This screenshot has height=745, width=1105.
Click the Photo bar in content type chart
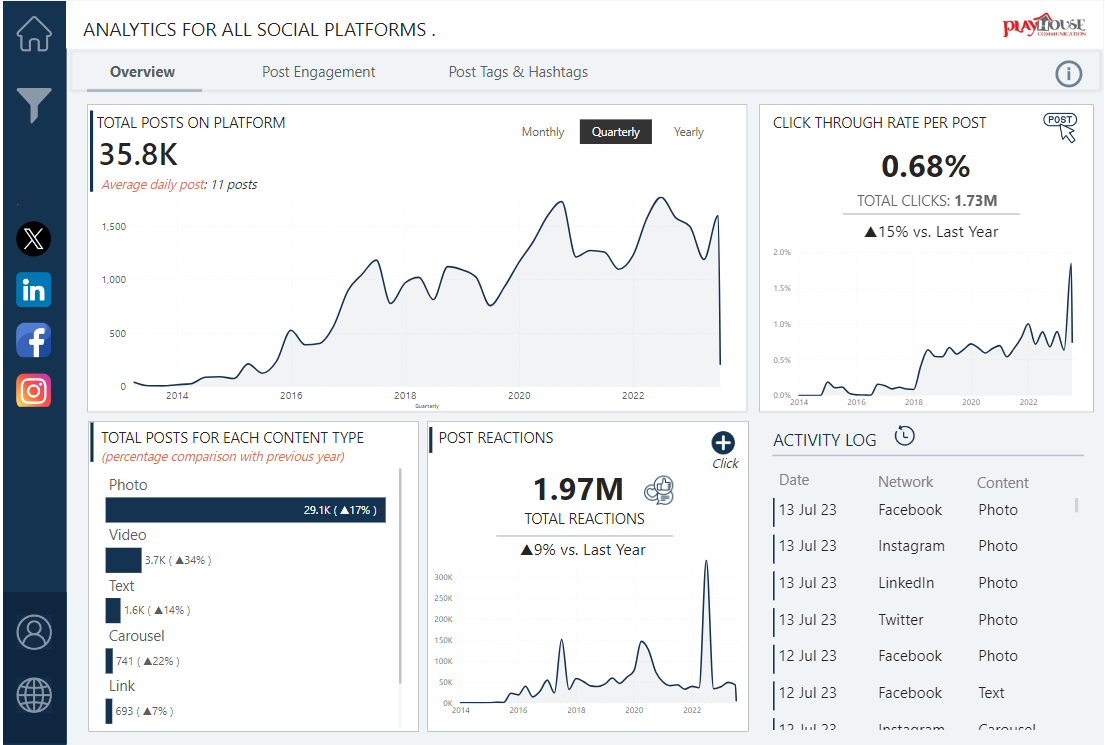(x=245, y=510)
